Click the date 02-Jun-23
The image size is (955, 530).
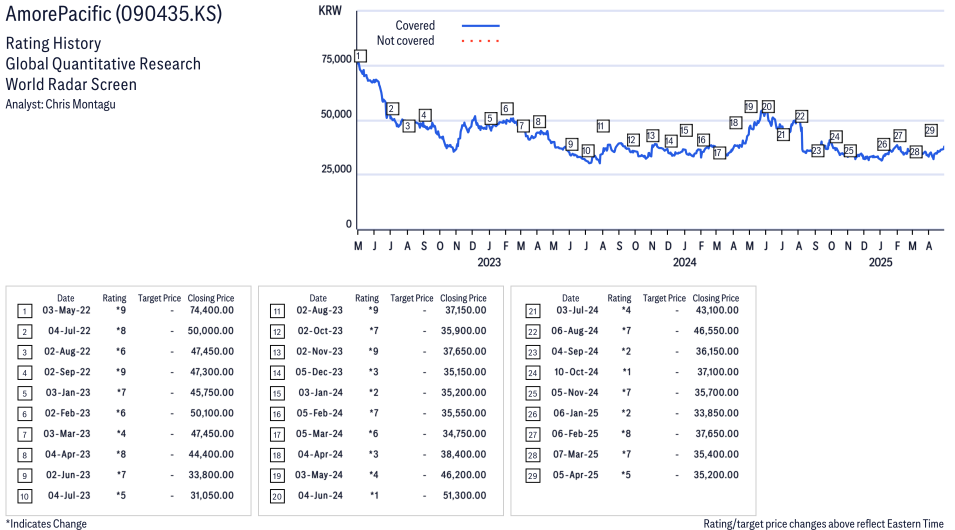coord(68,475)
